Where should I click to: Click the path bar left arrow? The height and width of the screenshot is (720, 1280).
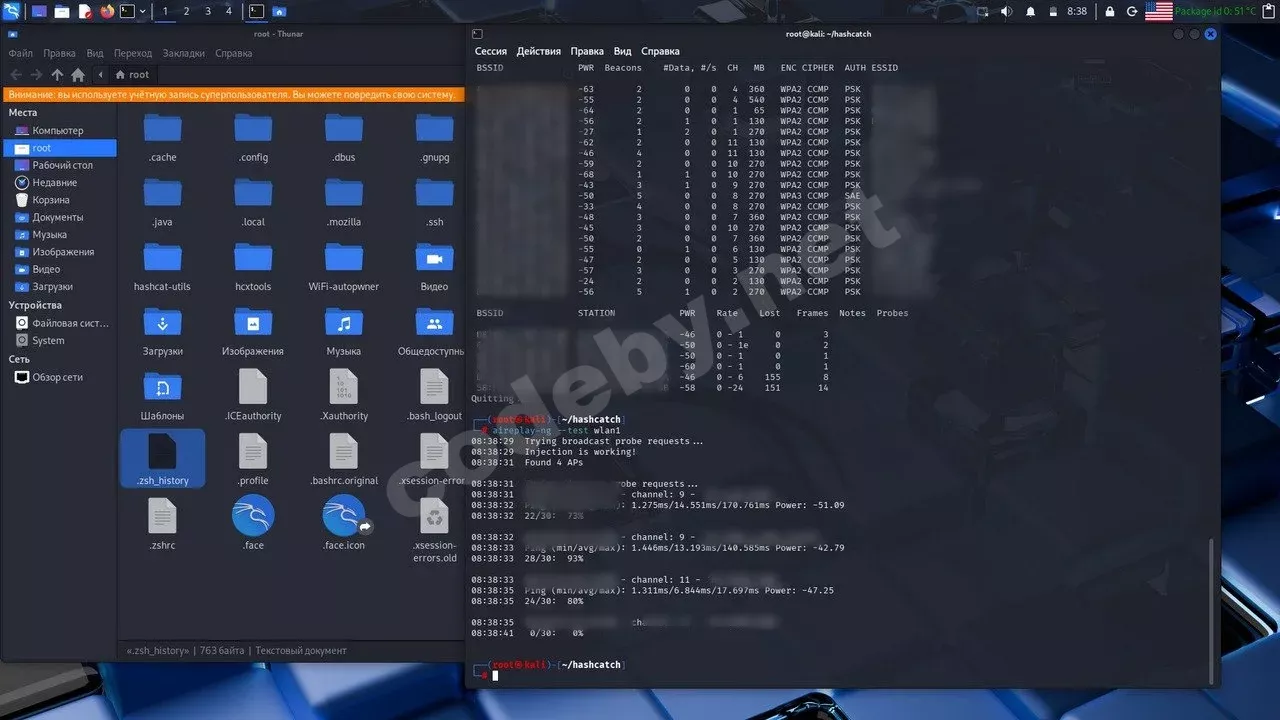[x=101, y=75]
